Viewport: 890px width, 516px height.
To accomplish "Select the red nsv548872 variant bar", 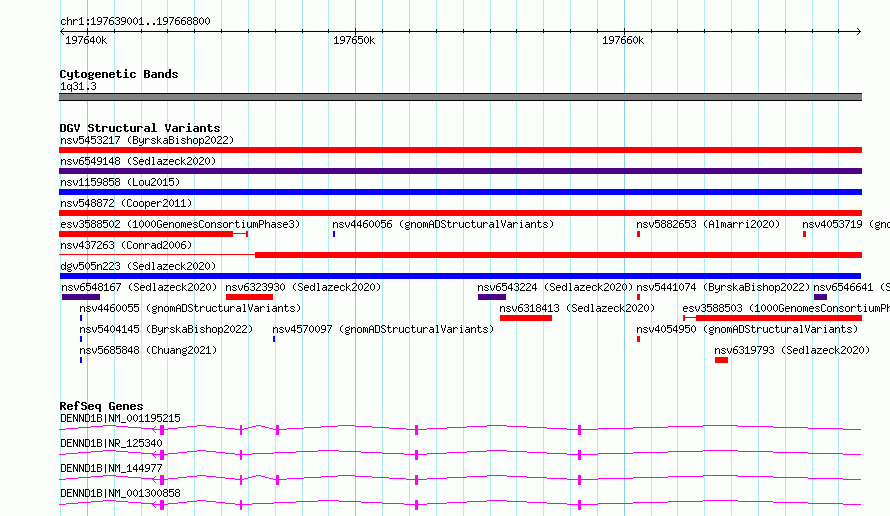I will [x=460, y=213].
